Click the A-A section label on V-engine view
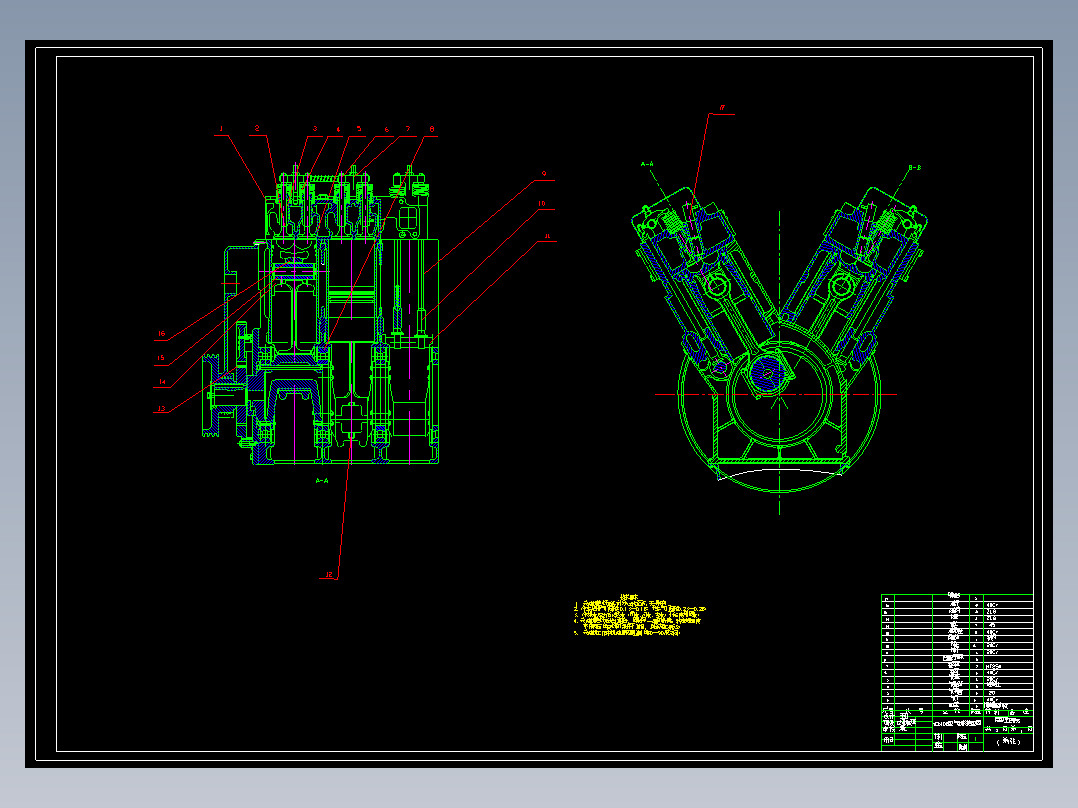This screenshot has height=808, width=1078. click(x=647, y=164)
